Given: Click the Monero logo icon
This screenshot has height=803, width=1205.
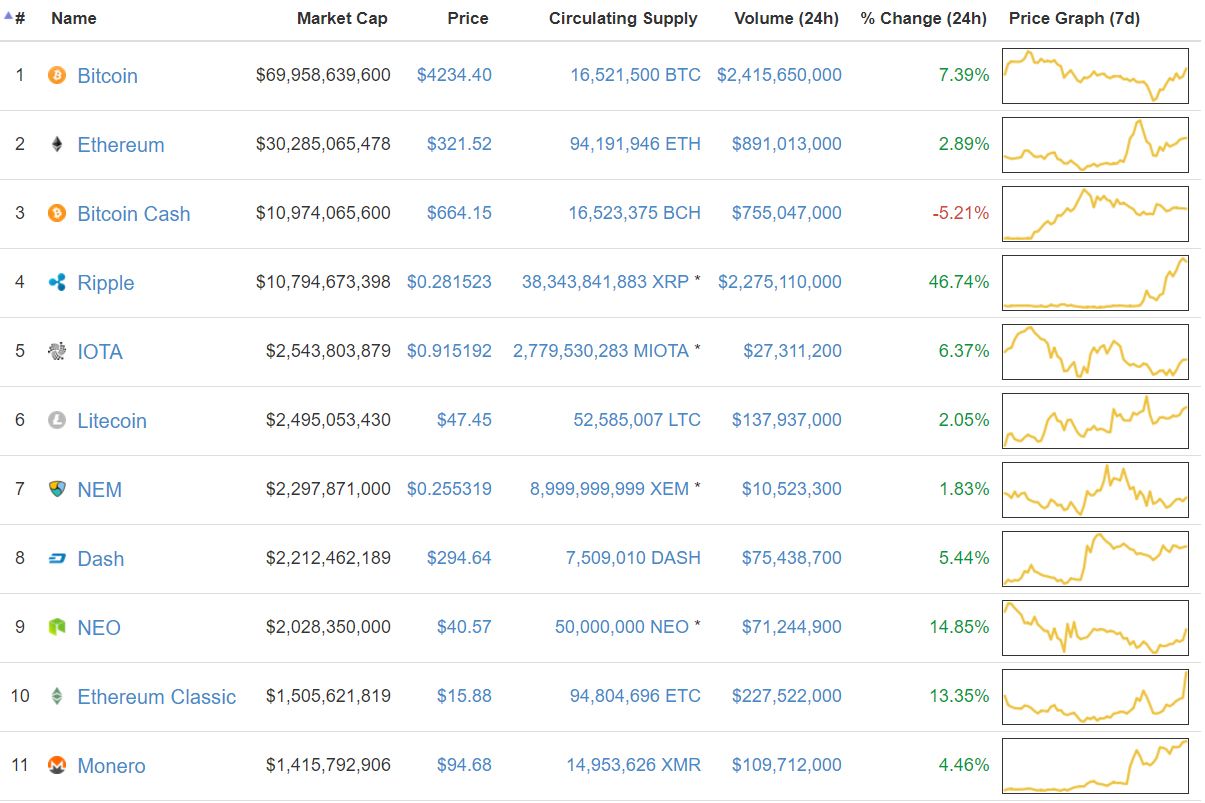Looking at the screenshot, I should point(57,765).
